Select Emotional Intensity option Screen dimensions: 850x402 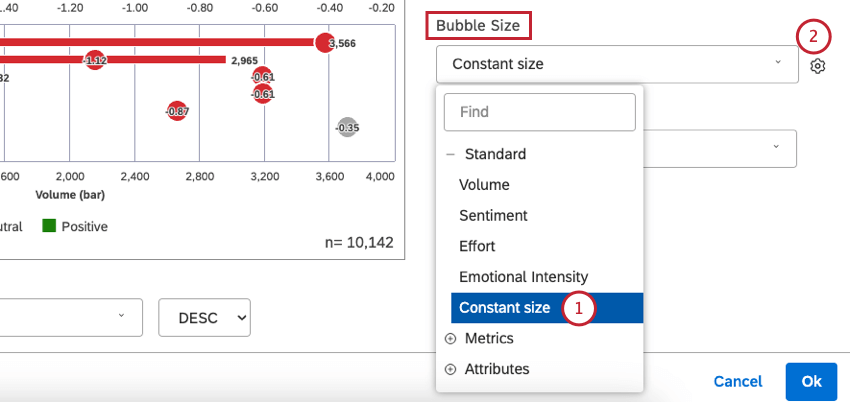click(523, 277)
